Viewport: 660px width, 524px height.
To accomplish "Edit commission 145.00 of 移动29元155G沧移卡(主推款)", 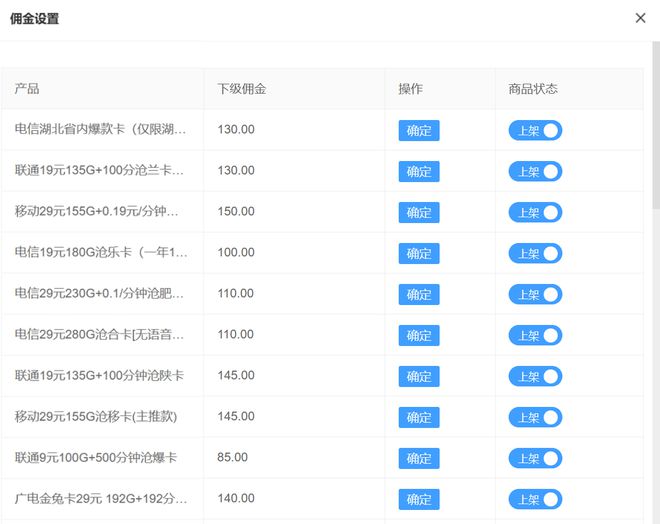I will point(236,416).
